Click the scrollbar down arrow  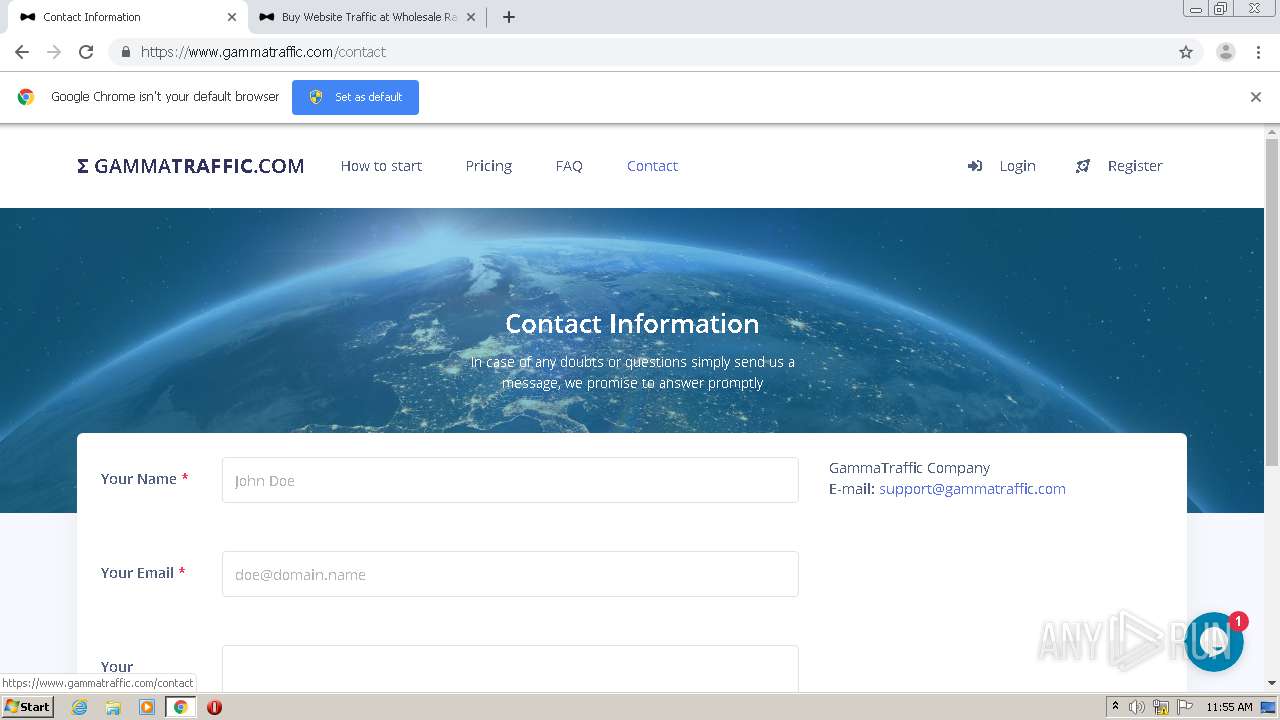point(1272,683)
